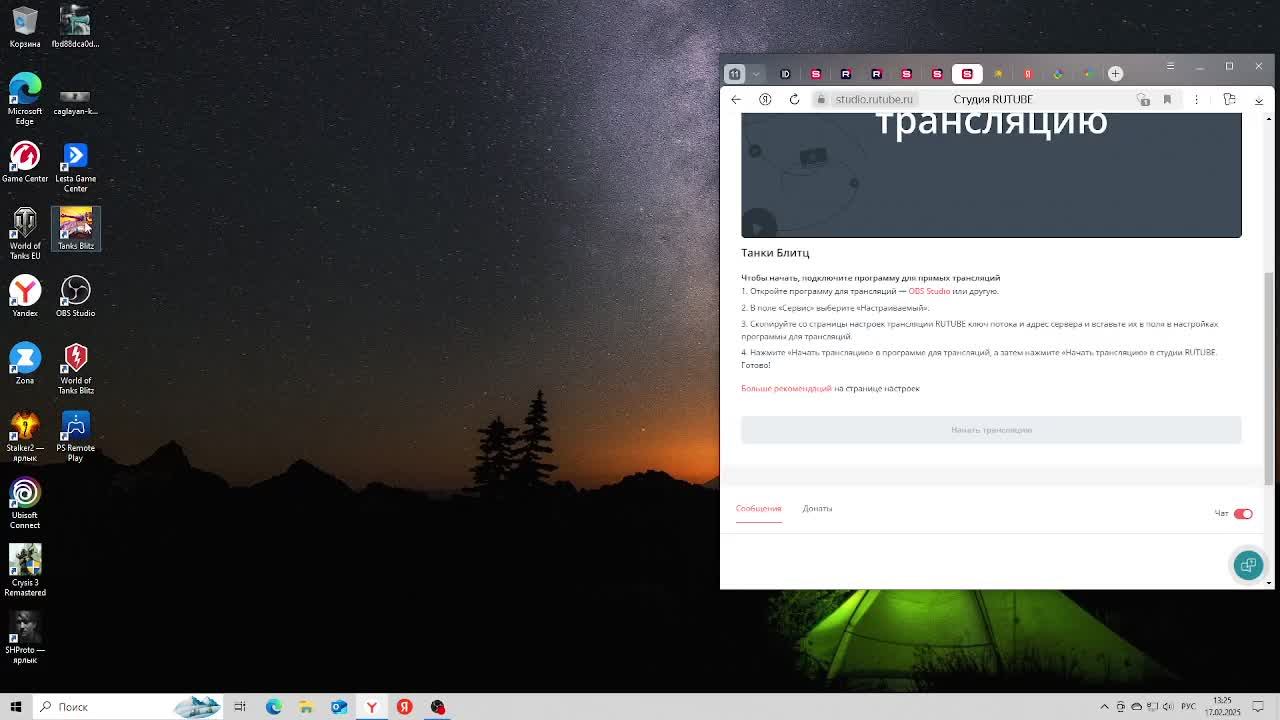Open Lesta Game Center desktop shortcut

coord(75,167)
